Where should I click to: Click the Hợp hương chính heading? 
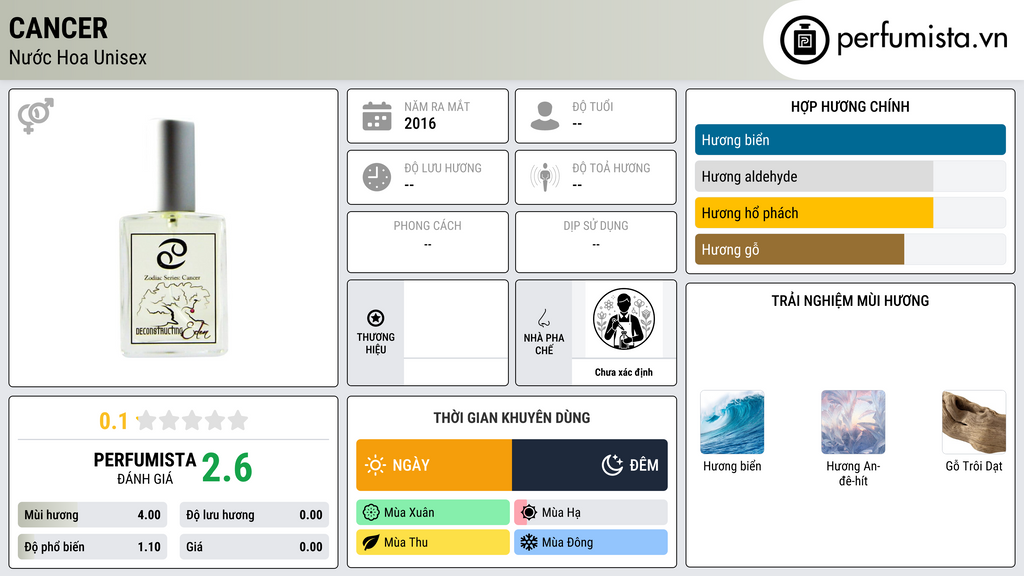[x=850, y=106]
